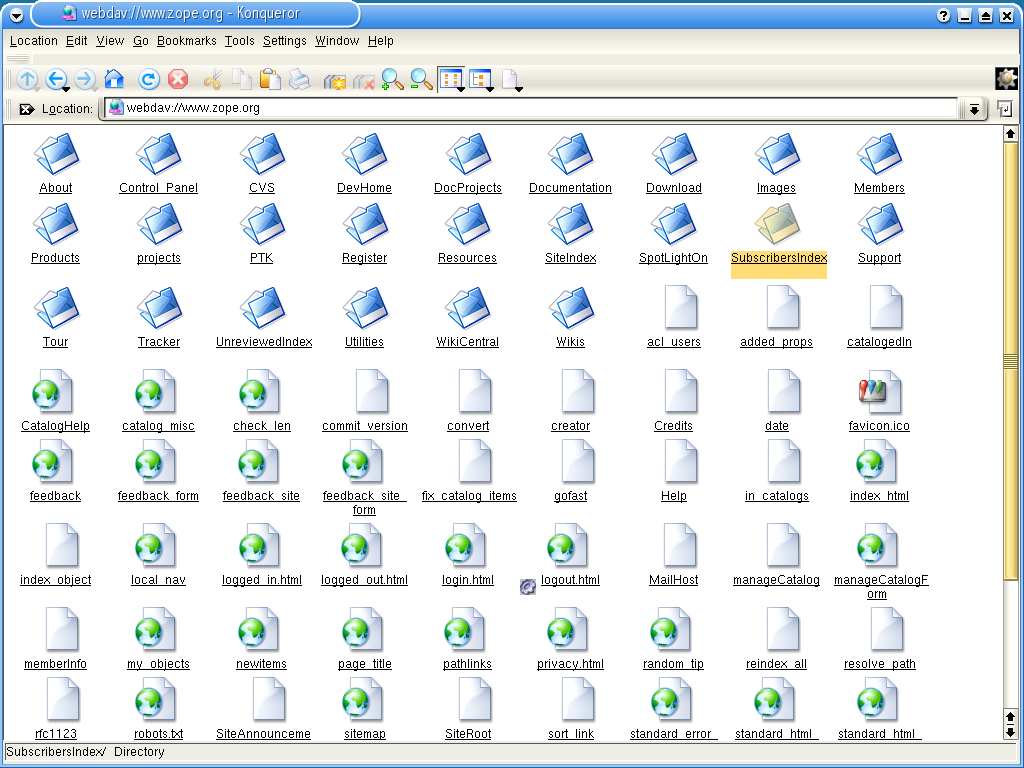Open the Control_Panel folder

click(159, 155)
